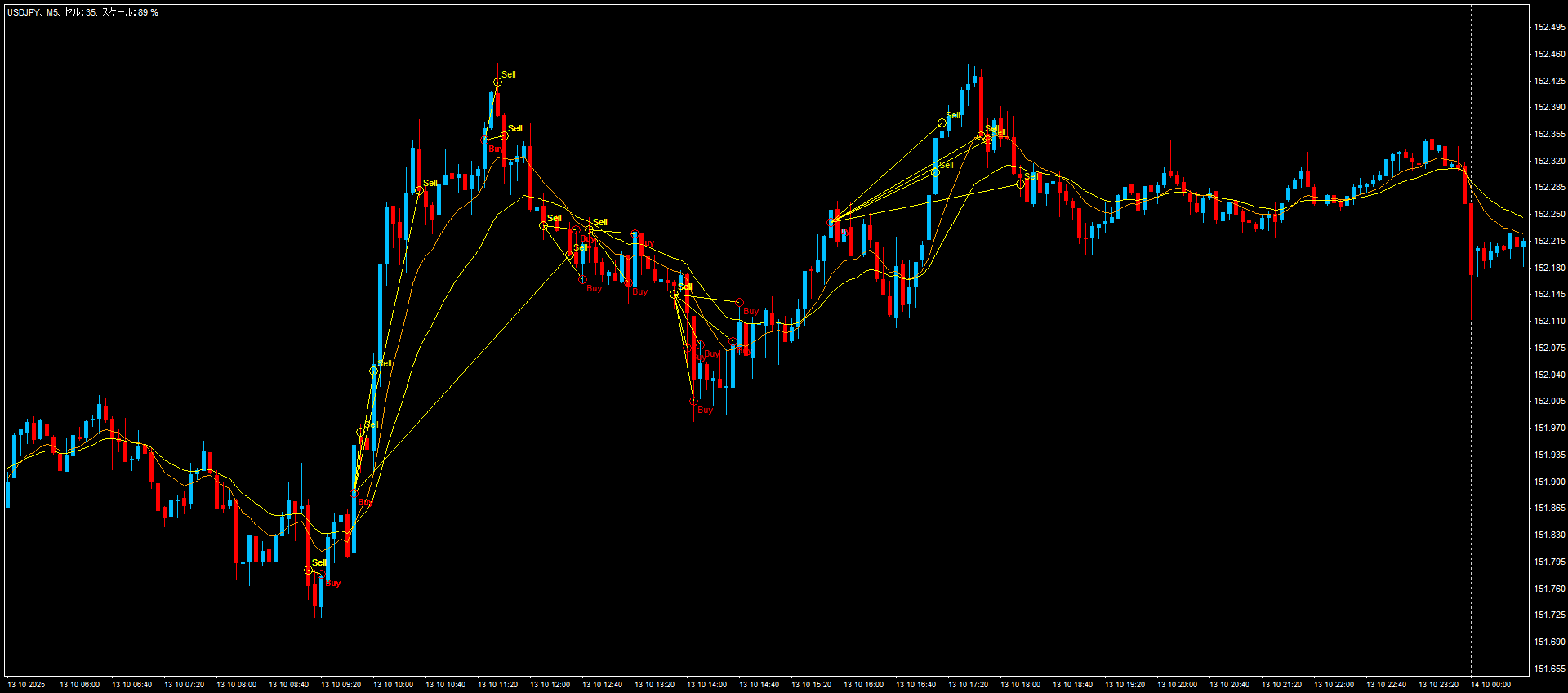The image size is (1568, 693).
Task: Click the 13 10 2025 date label
Action: point(26,685)
